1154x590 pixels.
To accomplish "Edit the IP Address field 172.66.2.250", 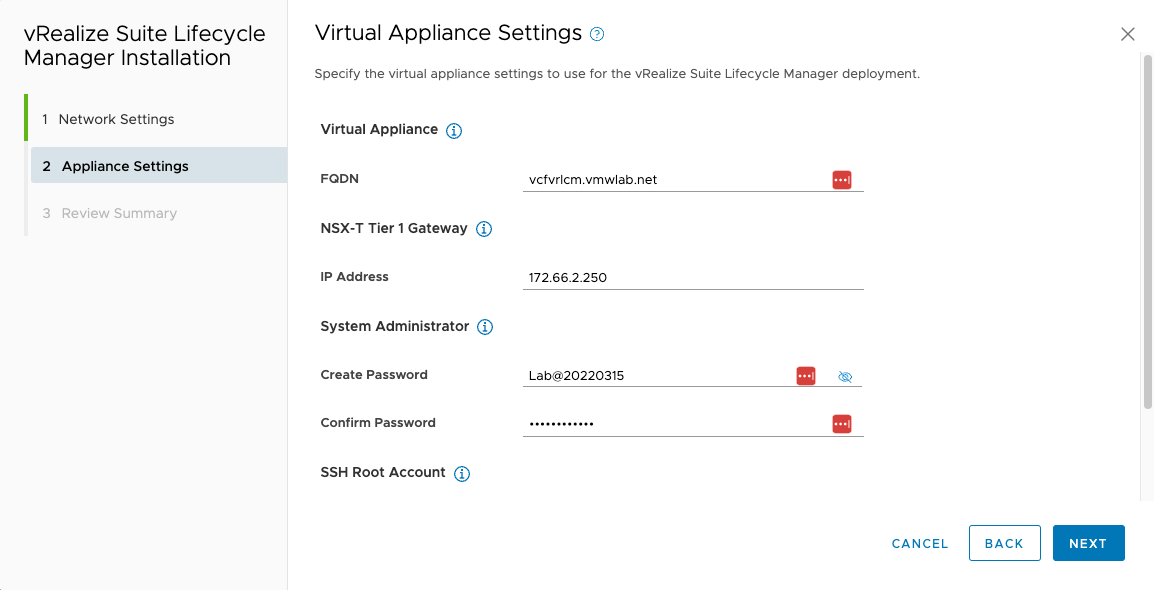I will [x=693, y=277].
